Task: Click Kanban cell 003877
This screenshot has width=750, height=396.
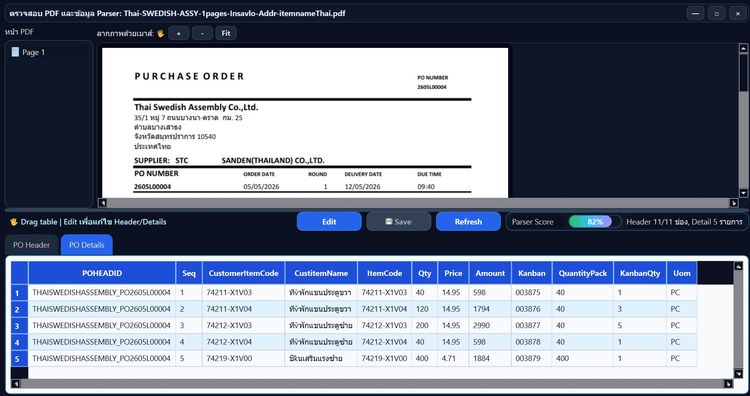Action: point(531,326)
